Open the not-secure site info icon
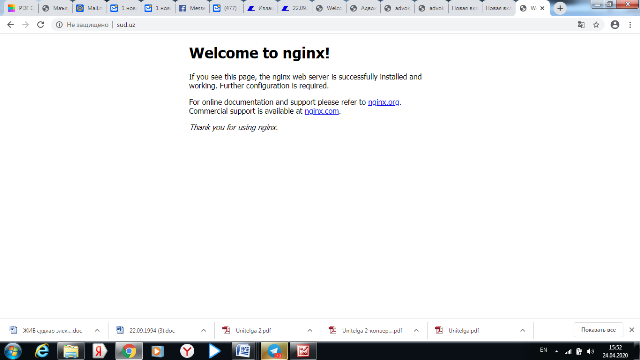This screenshot has height=360, width=640. click(59, 25)
